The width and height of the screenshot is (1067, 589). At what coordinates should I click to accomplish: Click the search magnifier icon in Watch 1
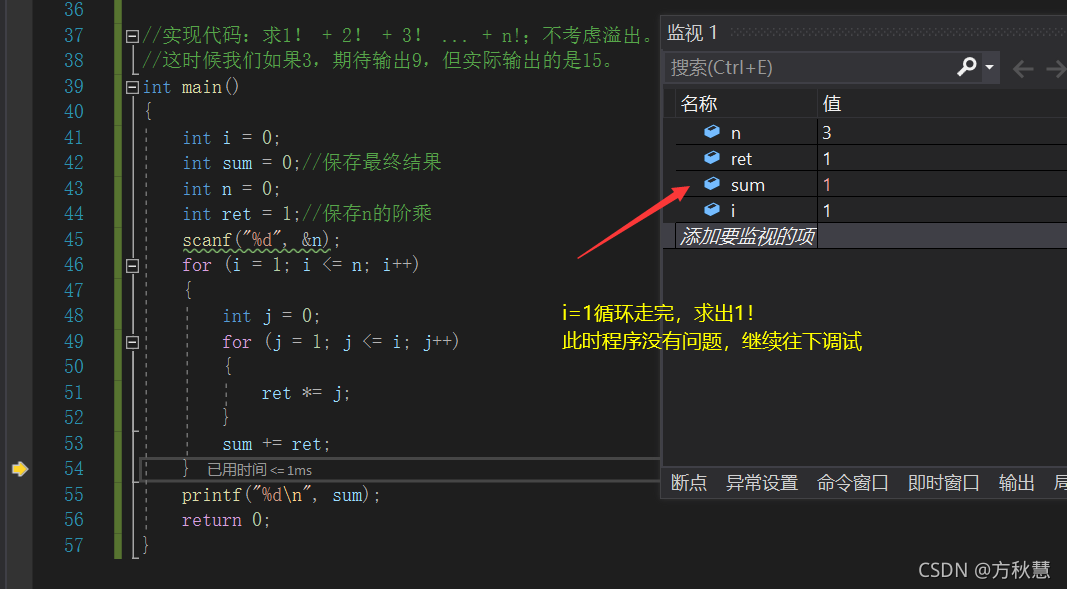point(966,67)
